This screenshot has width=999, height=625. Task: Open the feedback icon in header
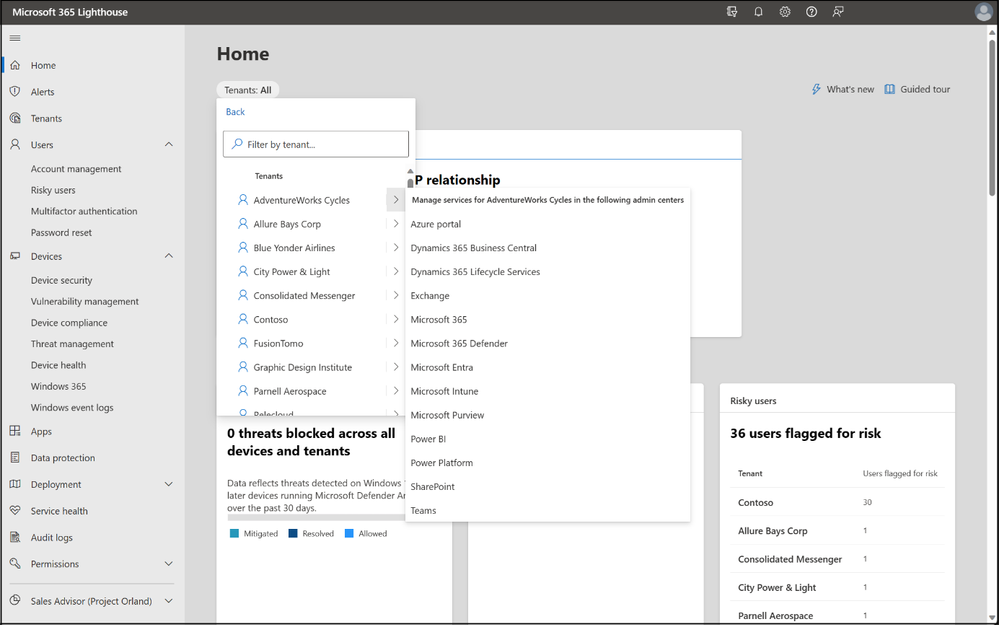[x=838, y=12]
